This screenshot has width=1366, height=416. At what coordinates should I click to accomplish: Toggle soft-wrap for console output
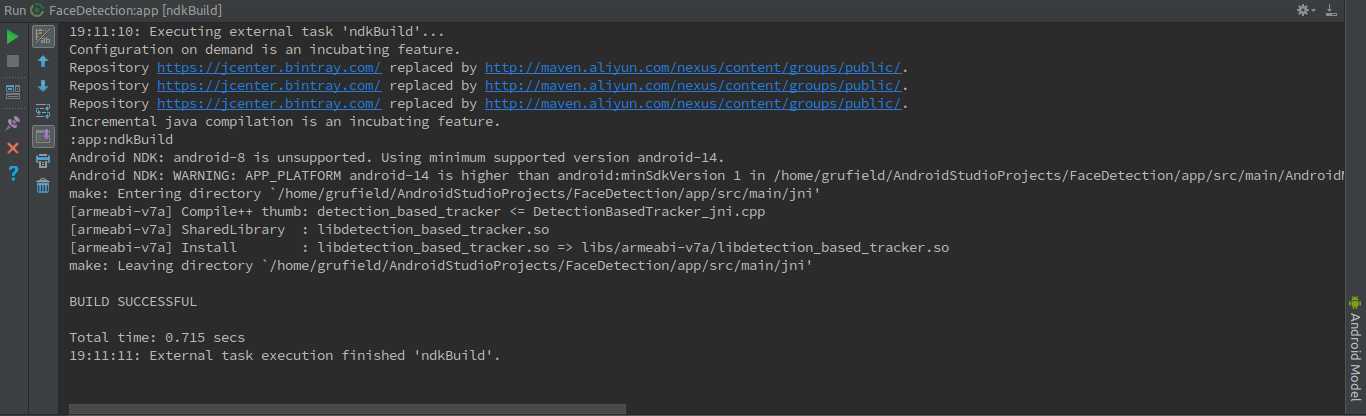coord(43,111)
